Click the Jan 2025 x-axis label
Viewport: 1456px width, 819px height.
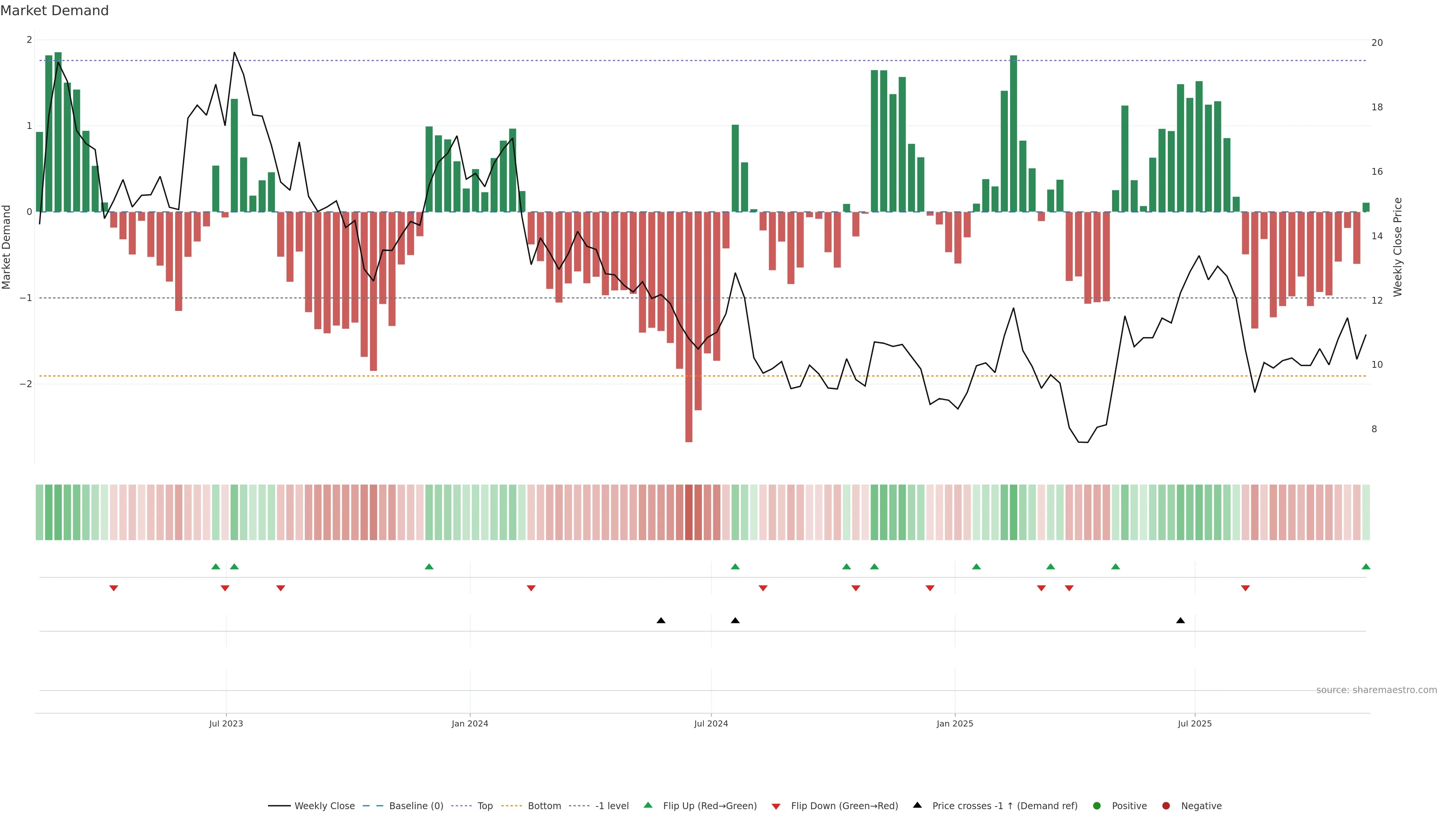(955, 724)
